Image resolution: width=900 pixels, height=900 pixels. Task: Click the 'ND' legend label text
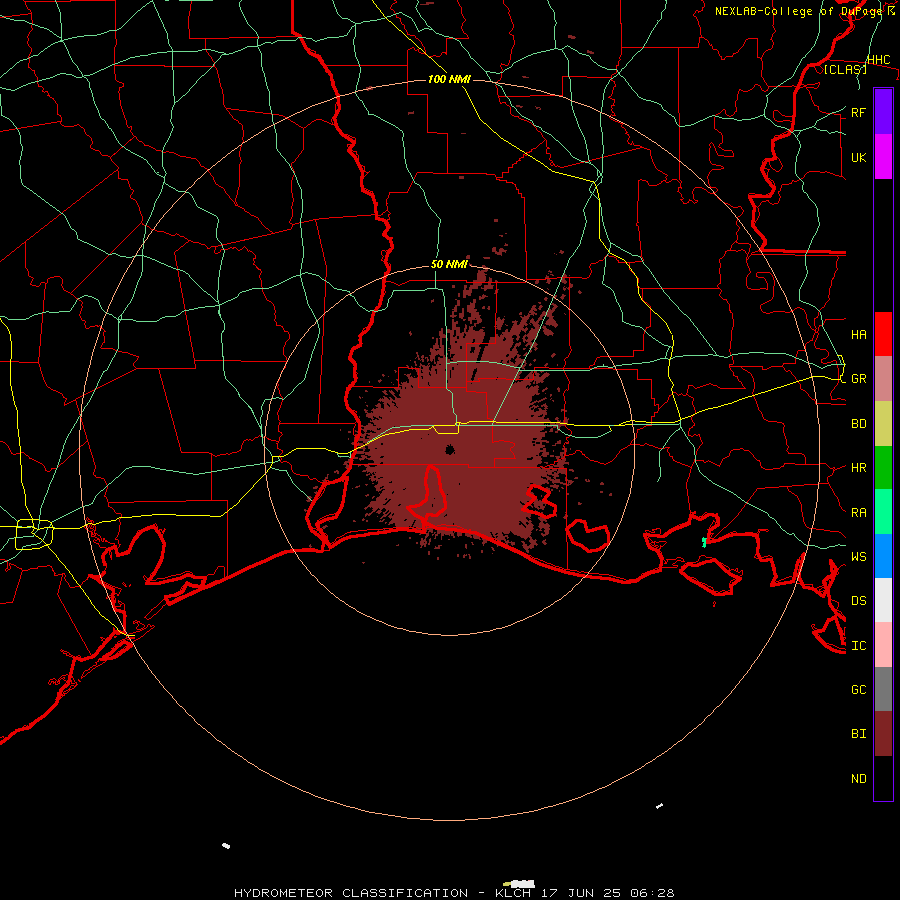click(x=858, y=779)
